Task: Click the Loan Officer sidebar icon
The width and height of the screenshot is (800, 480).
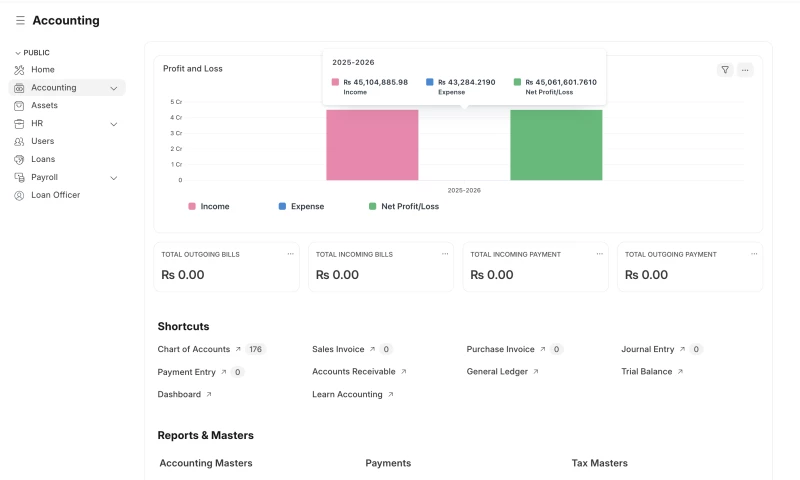Action: [19, 195]
